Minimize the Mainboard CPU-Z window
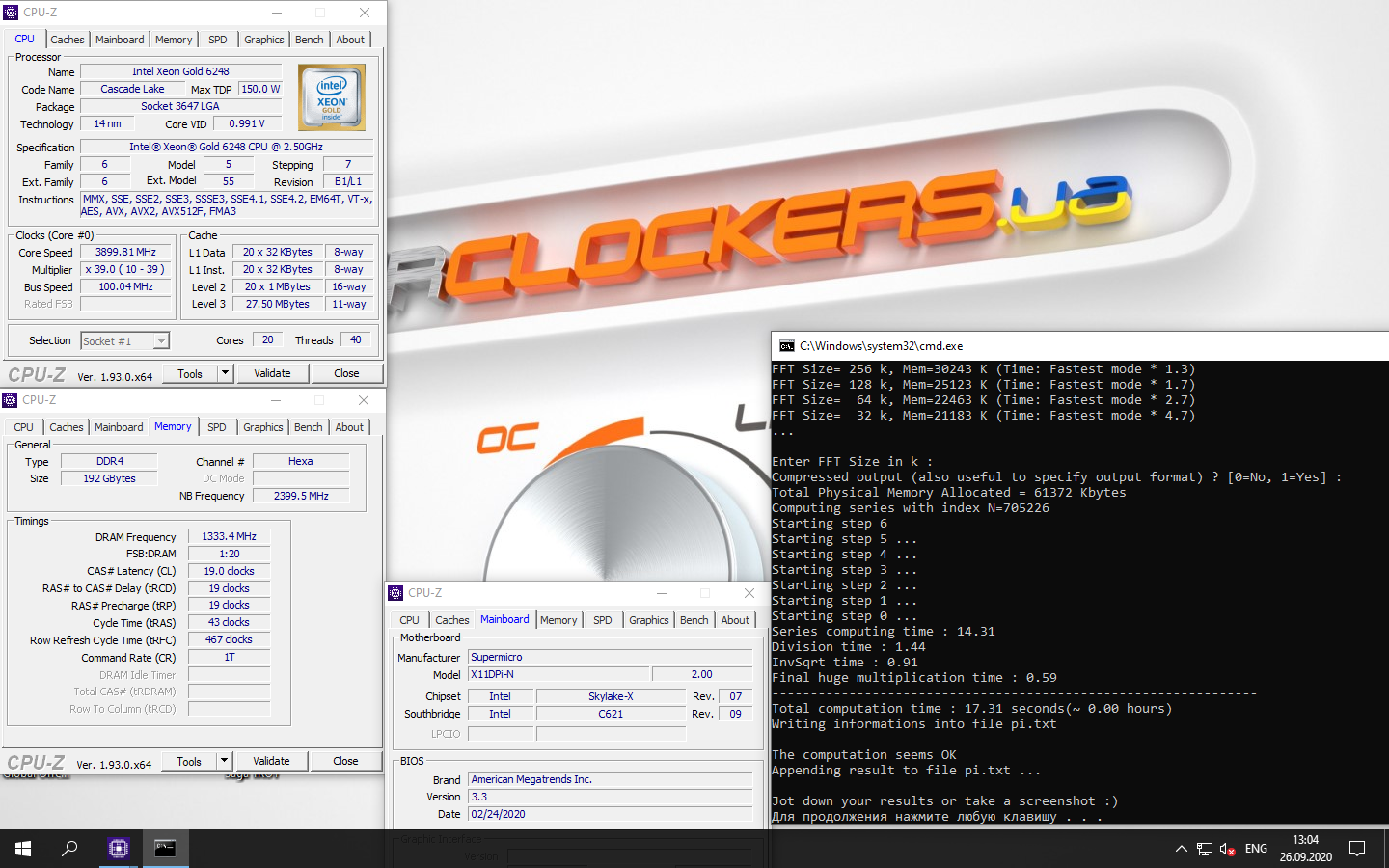This screenshot has width=1389, height=868. pos(662,593)
